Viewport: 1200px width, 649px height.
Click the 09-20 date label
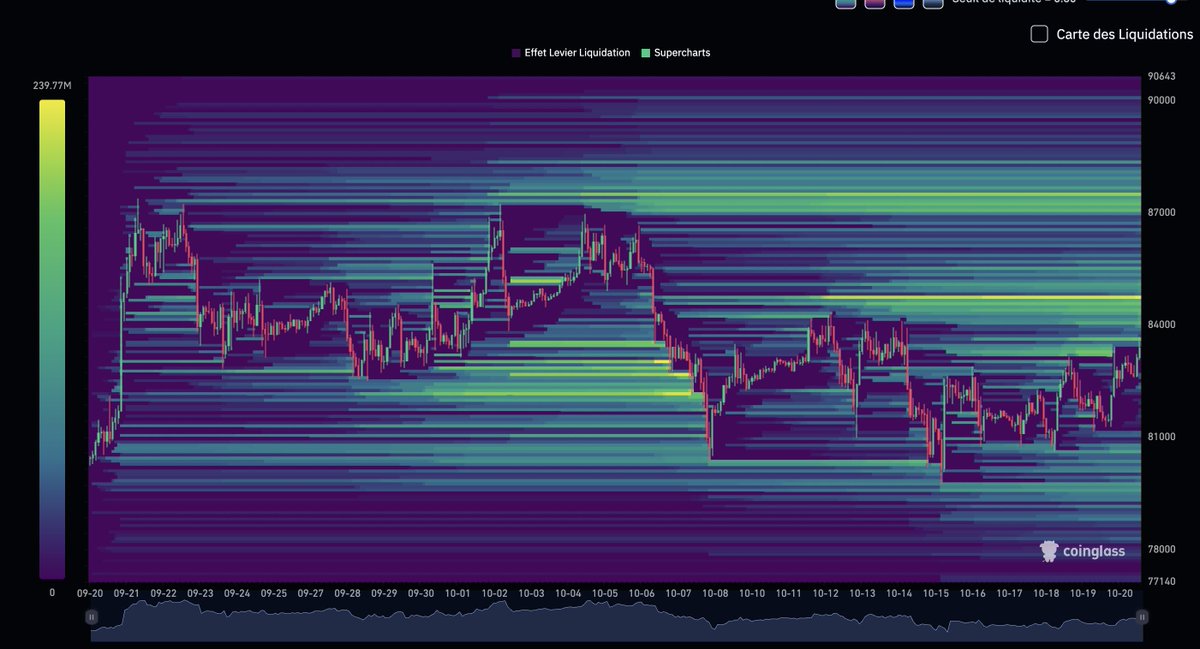(x=89, y=593)
